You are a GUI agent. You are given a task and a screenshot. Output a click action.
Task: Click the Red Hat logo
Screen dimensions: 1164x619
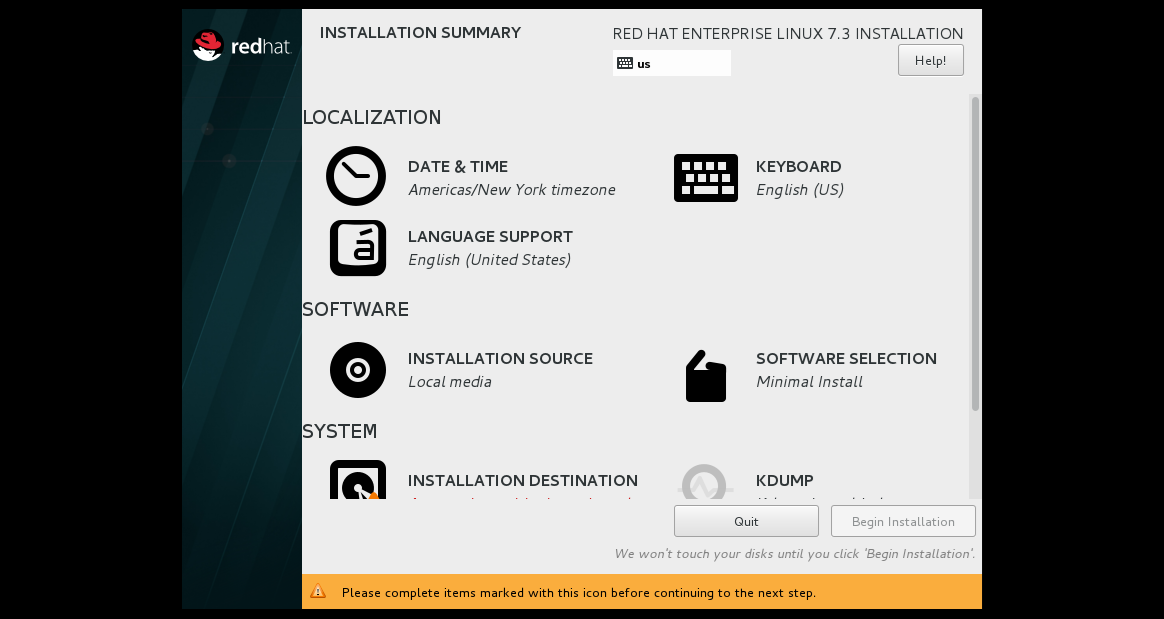pos(242,46)
